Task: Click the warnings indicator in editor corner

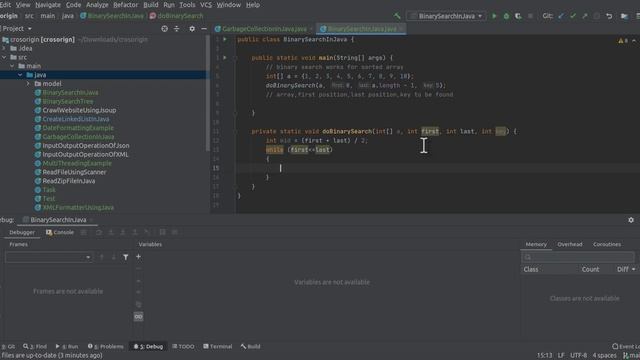Action: point(623,40)
